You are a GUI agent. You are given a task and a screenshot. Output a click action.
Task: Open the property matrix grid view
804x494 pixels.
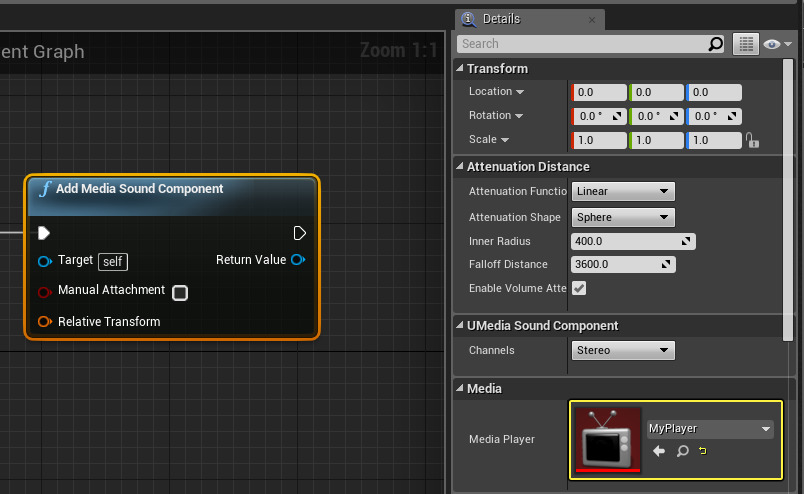[745, 44]
